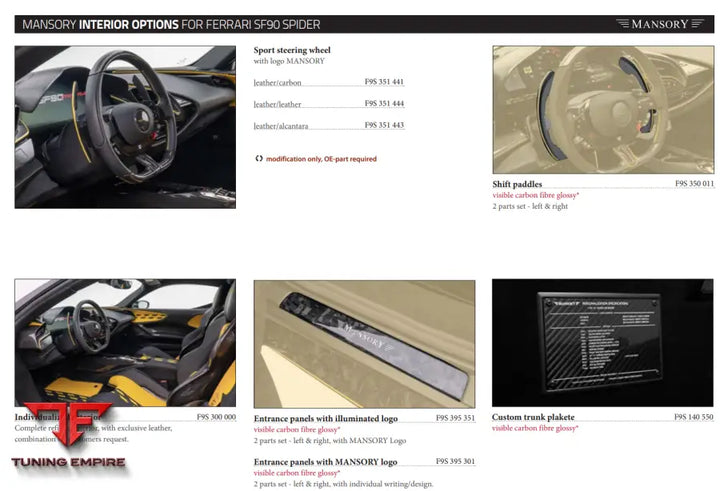The image size is (720, 491).
Task: Click the 'Shift paddles' title
Action: point(517,184)
